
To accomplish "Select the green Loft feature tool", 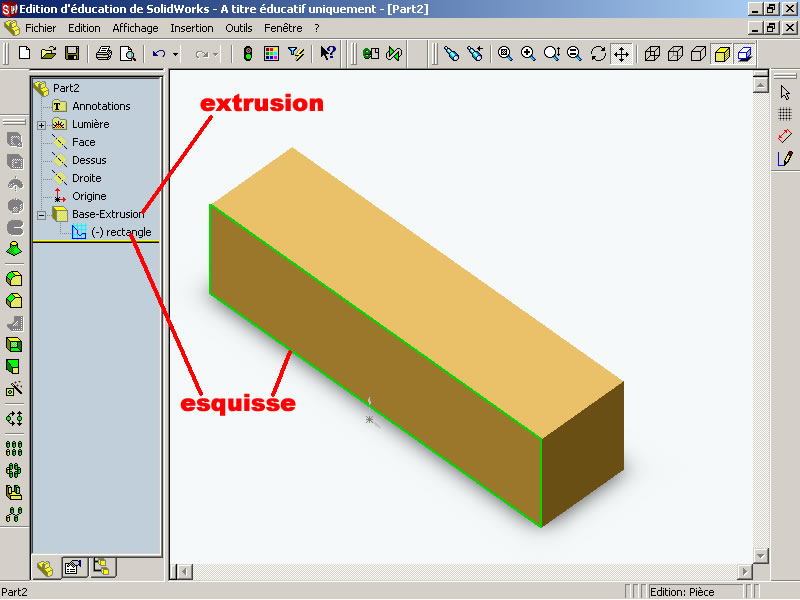I will point(14,249).
